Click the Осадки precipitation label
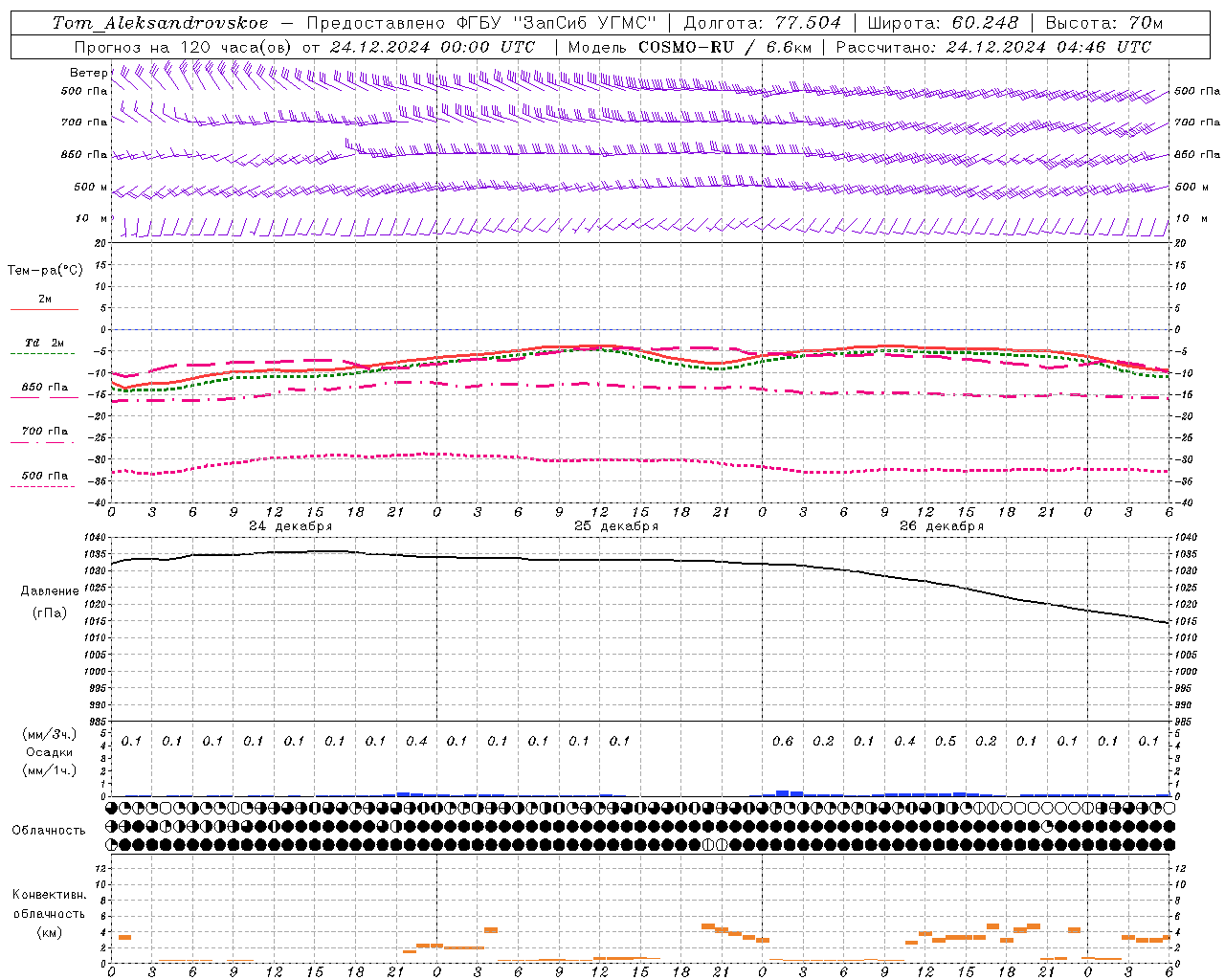This screenshot has height=980, width=1225. (x=49, y=752)
